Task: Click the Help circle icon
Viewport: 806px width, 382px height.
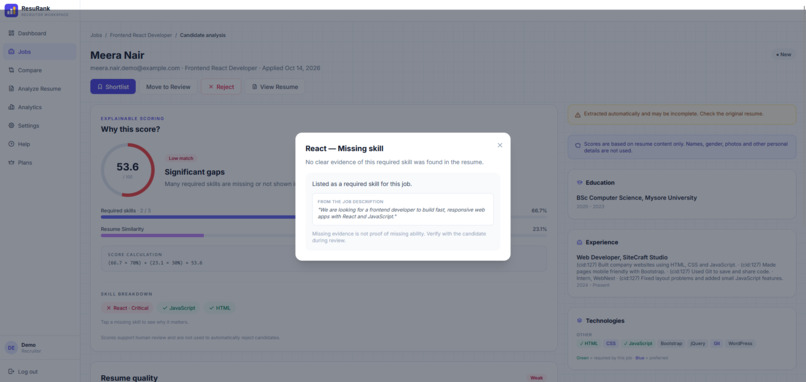Action: click(x=11, y=144)
